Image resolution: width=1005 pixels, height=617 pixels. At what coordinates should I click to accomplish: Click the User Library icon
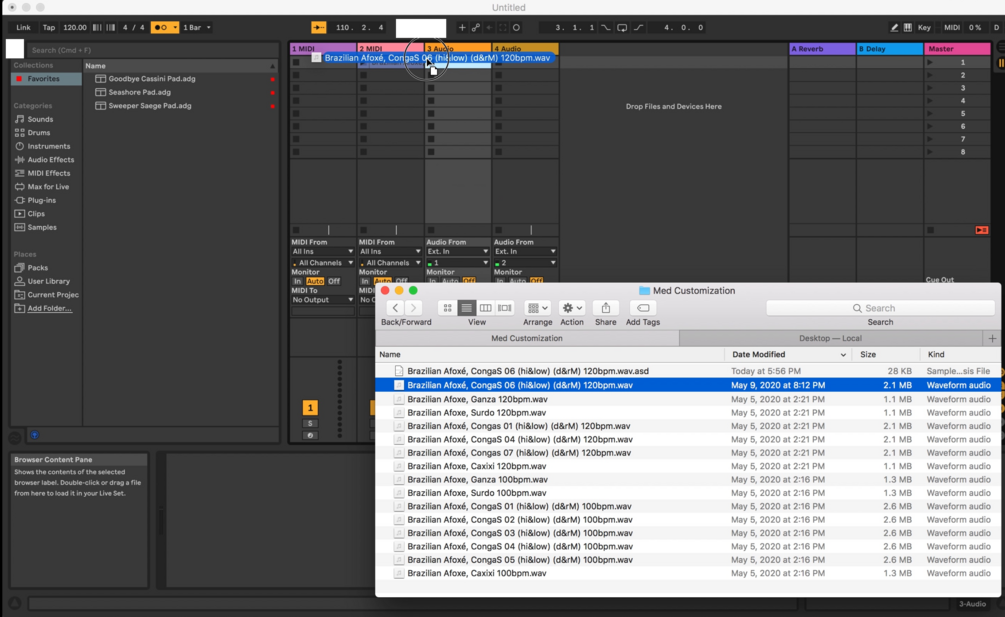[x=19, y=281]
